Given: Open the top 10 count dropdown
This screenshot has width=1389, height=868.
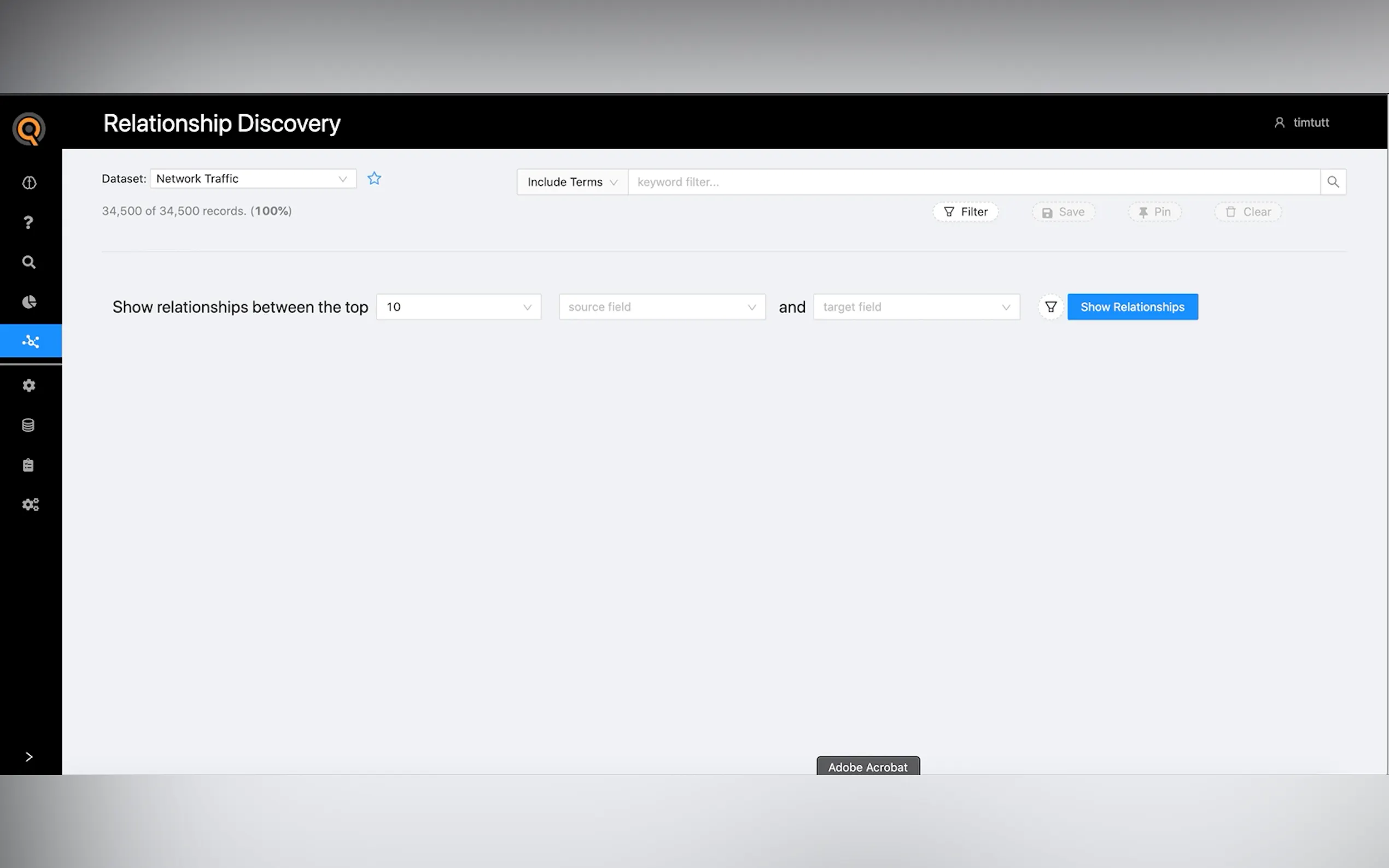Looking at the screenshot, I should click(458, 307).
